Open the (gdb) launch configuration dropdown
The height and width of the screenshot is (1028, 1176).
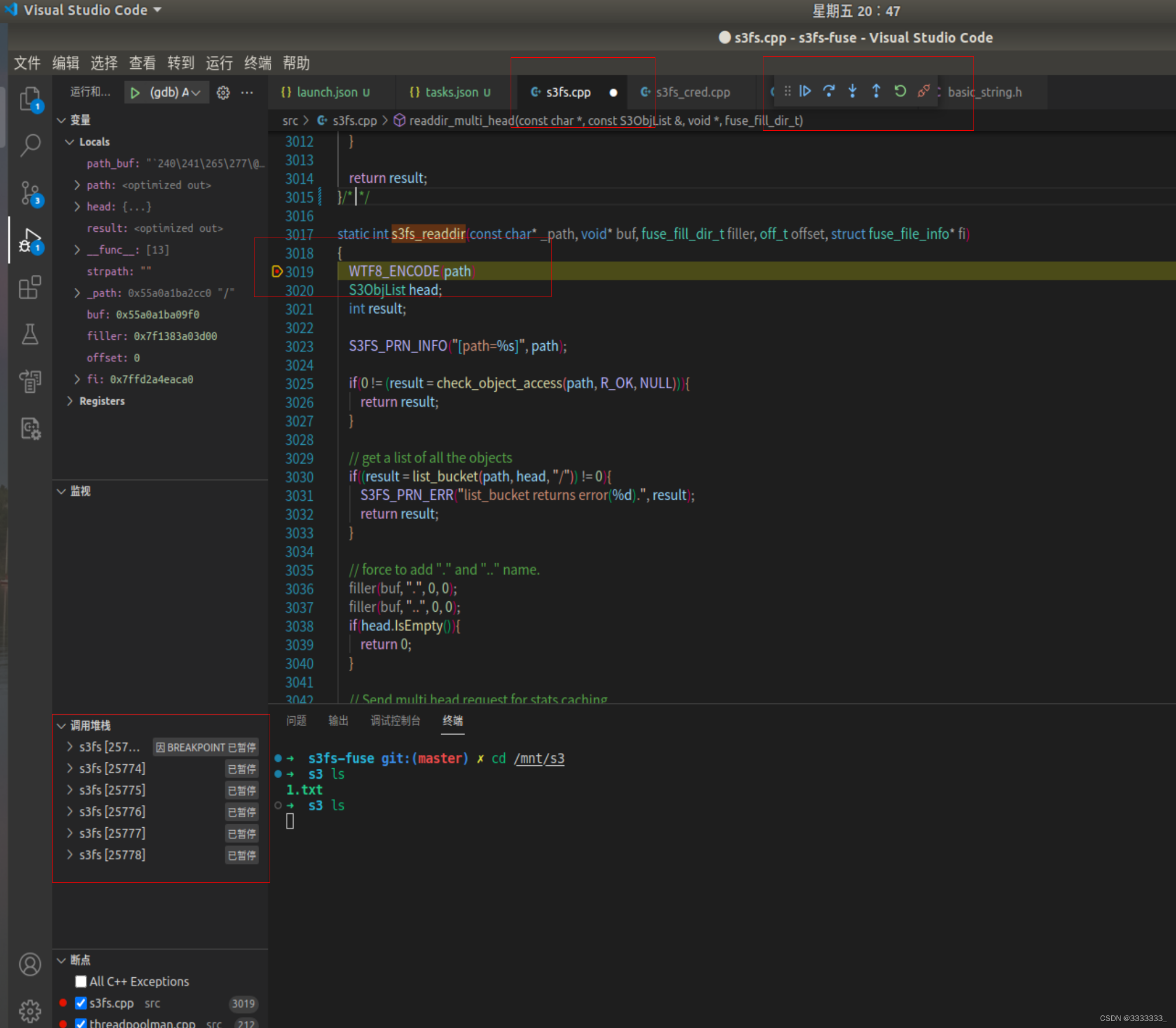click(175, 92)
